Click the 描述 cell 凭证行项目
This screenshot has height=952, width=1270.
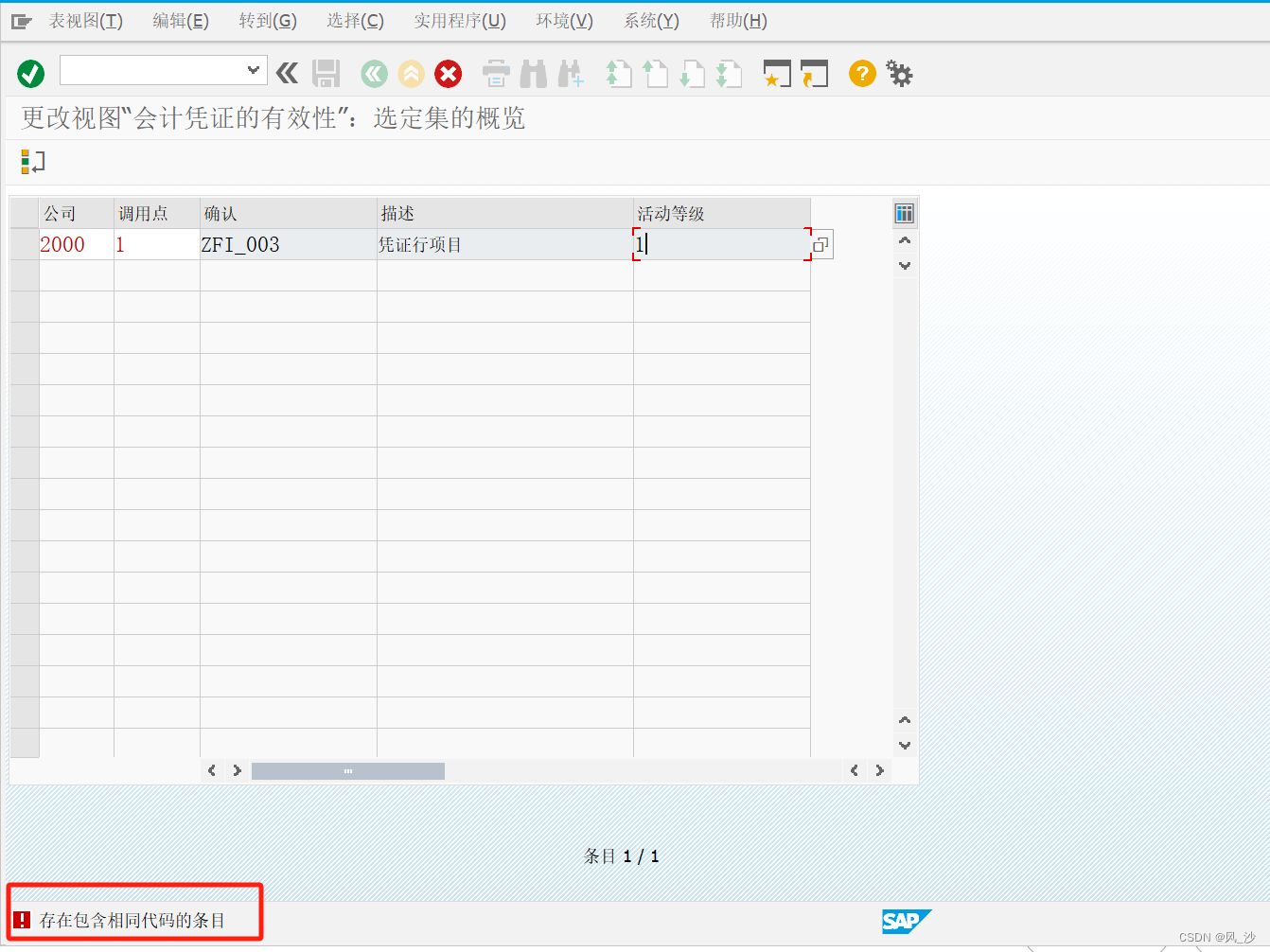[x=505, y=244]
